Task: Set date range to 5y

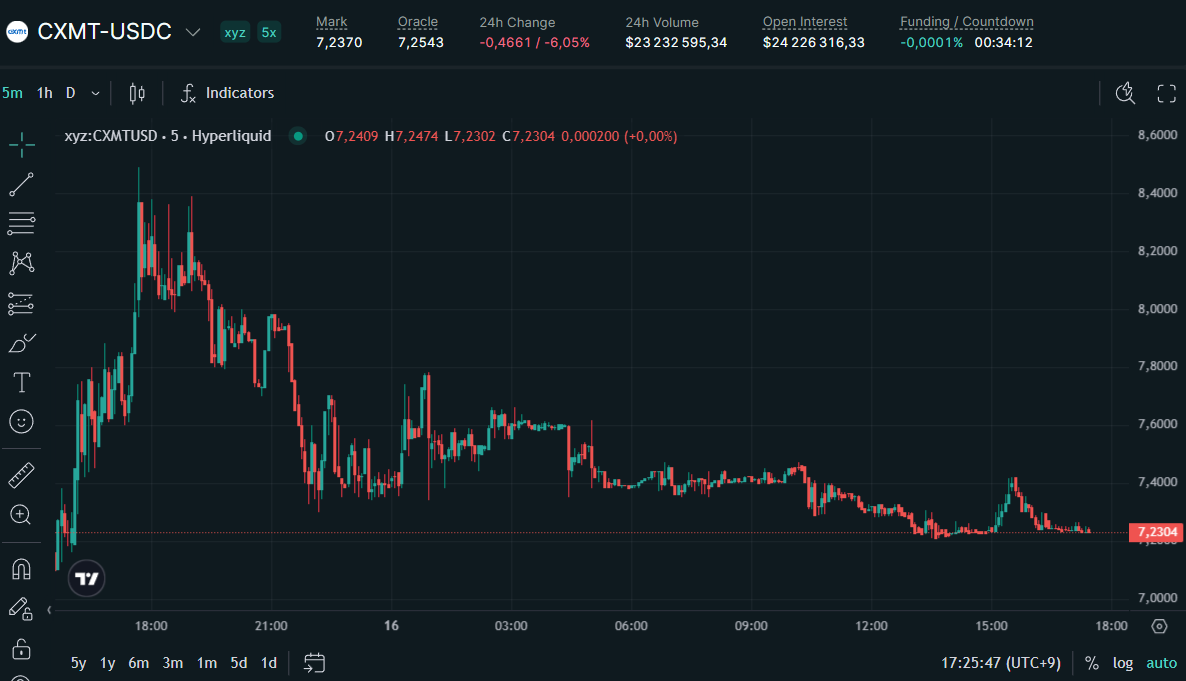Action: 79,663
